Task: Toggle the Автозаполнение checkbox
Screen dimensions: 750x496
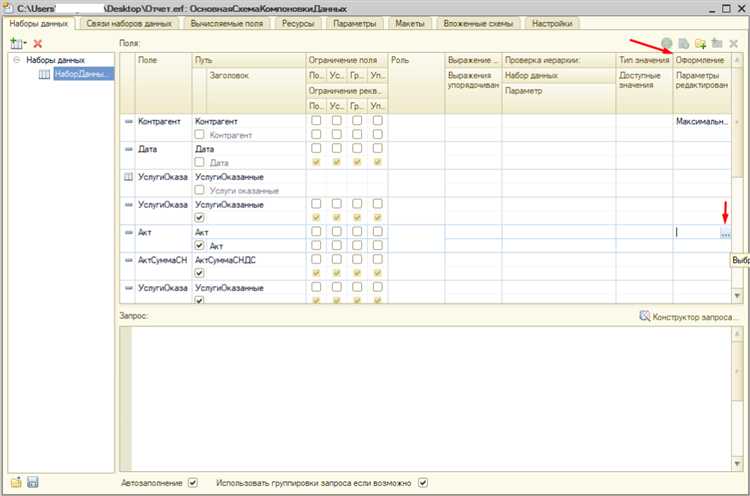Action: click(x=193, y=483)
